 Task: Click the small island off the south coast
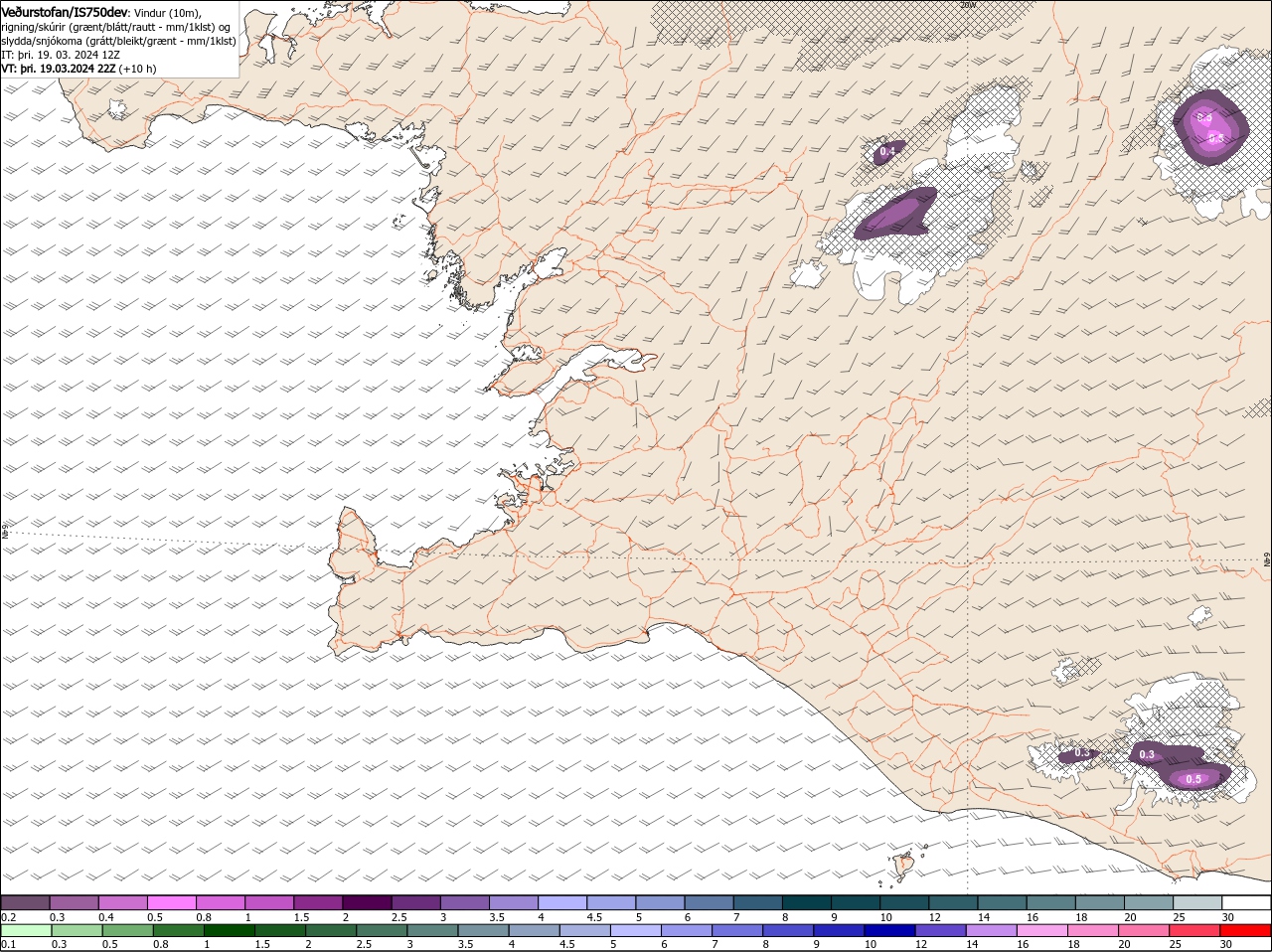(x=904, y=864)
